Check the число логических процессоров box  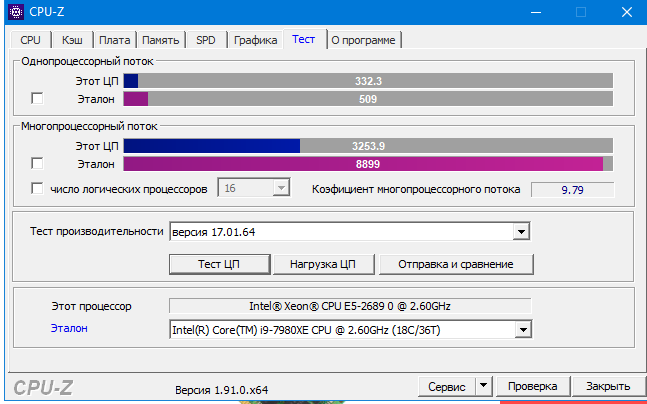click(x=38, y=188)
